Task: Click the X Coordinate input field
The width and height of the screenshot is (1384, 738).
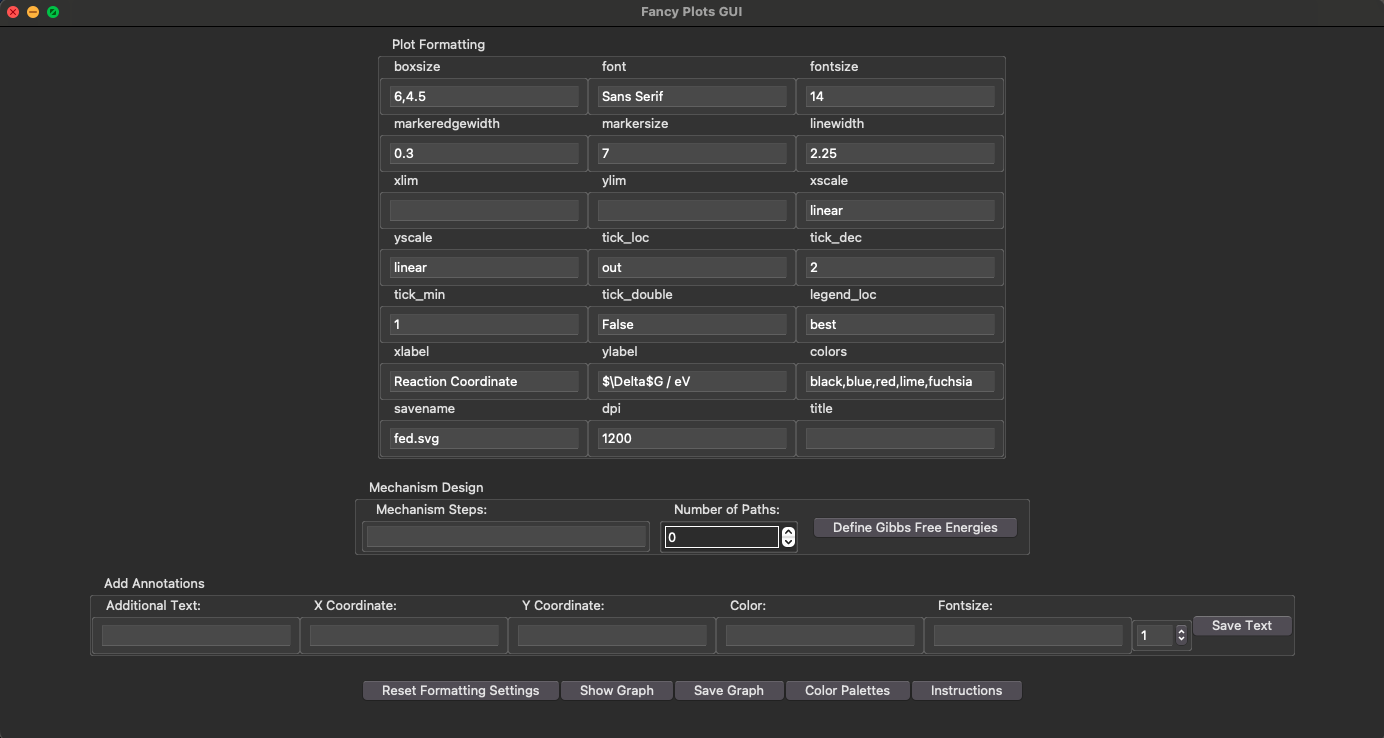Action: (404, 635)
